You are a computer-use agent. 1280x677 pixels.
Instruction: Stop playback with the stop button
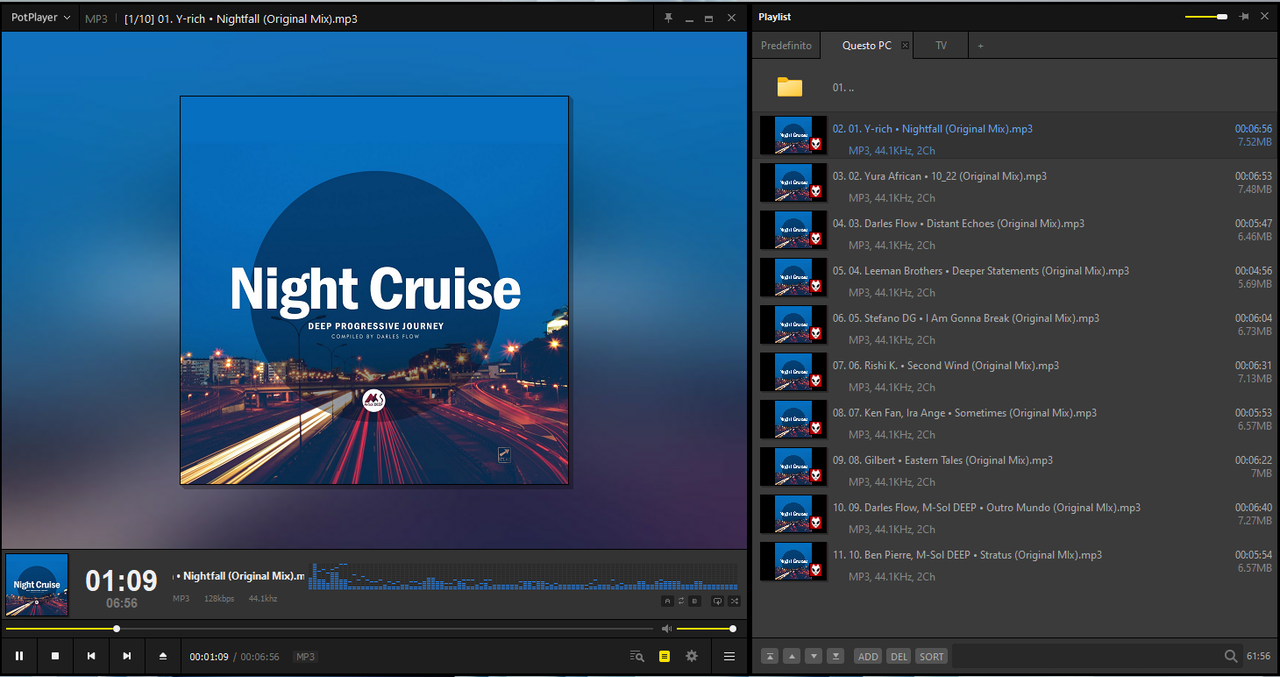[55, 656]
